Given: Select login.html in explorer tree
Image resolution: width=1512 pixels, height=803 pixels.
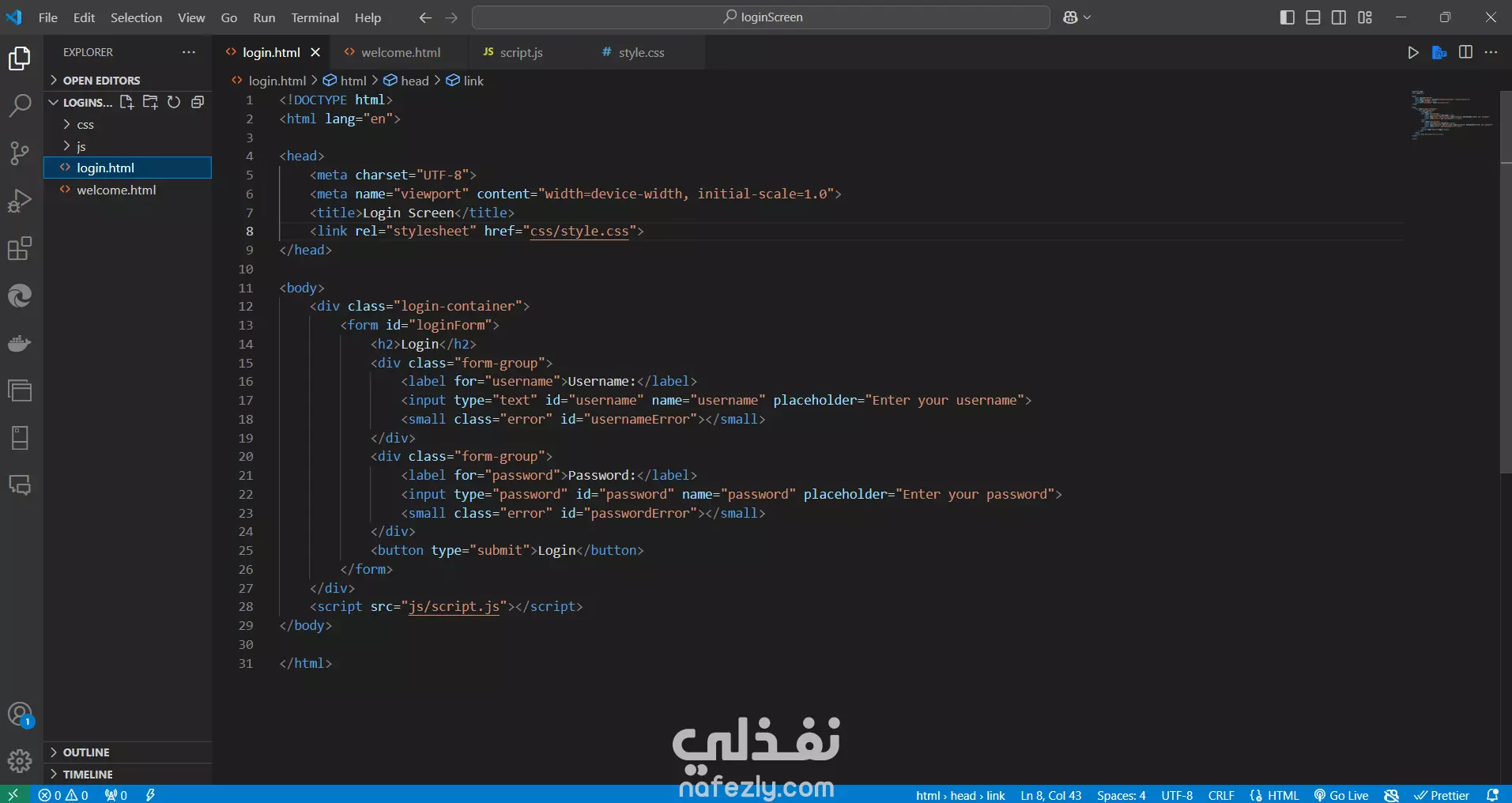Looking at the screenshot, I should 127,168.
